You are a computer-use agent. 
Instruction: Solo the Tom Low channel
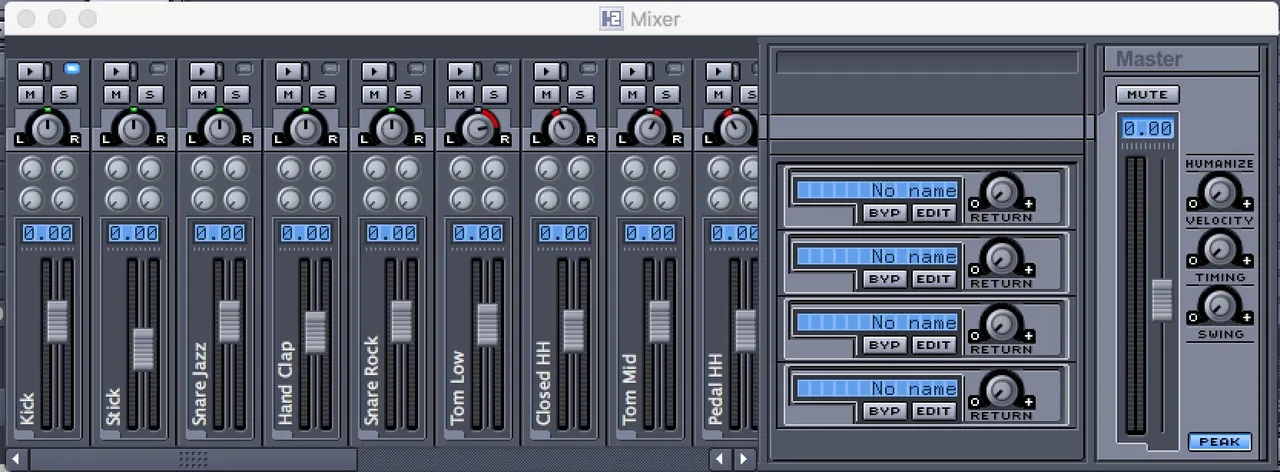point(493,94)
